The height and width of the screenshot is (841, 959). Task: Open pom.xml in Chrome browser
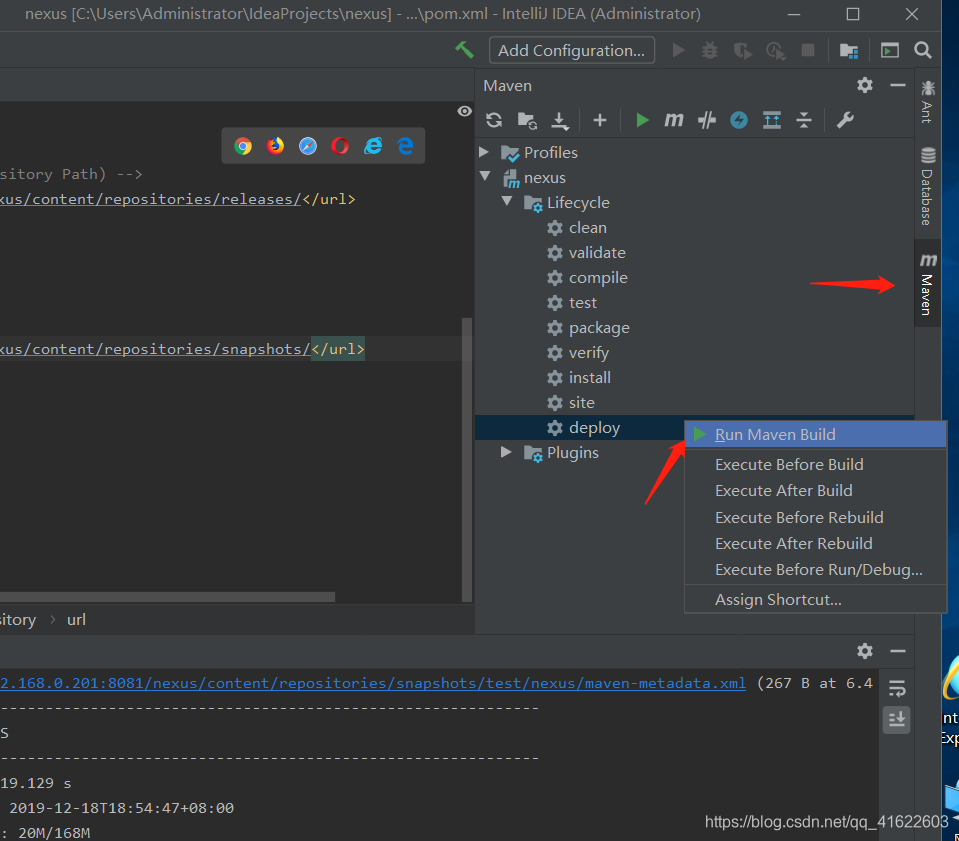pos(243,146)
